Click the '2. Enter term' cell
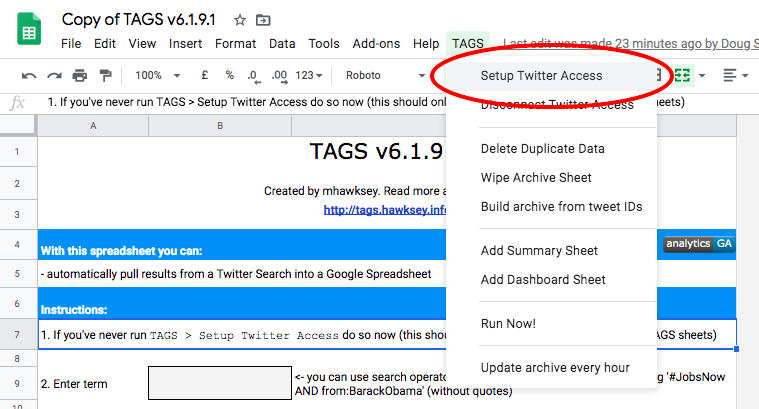This screenshot has width=759, height=409. click(x=93, y=383)
